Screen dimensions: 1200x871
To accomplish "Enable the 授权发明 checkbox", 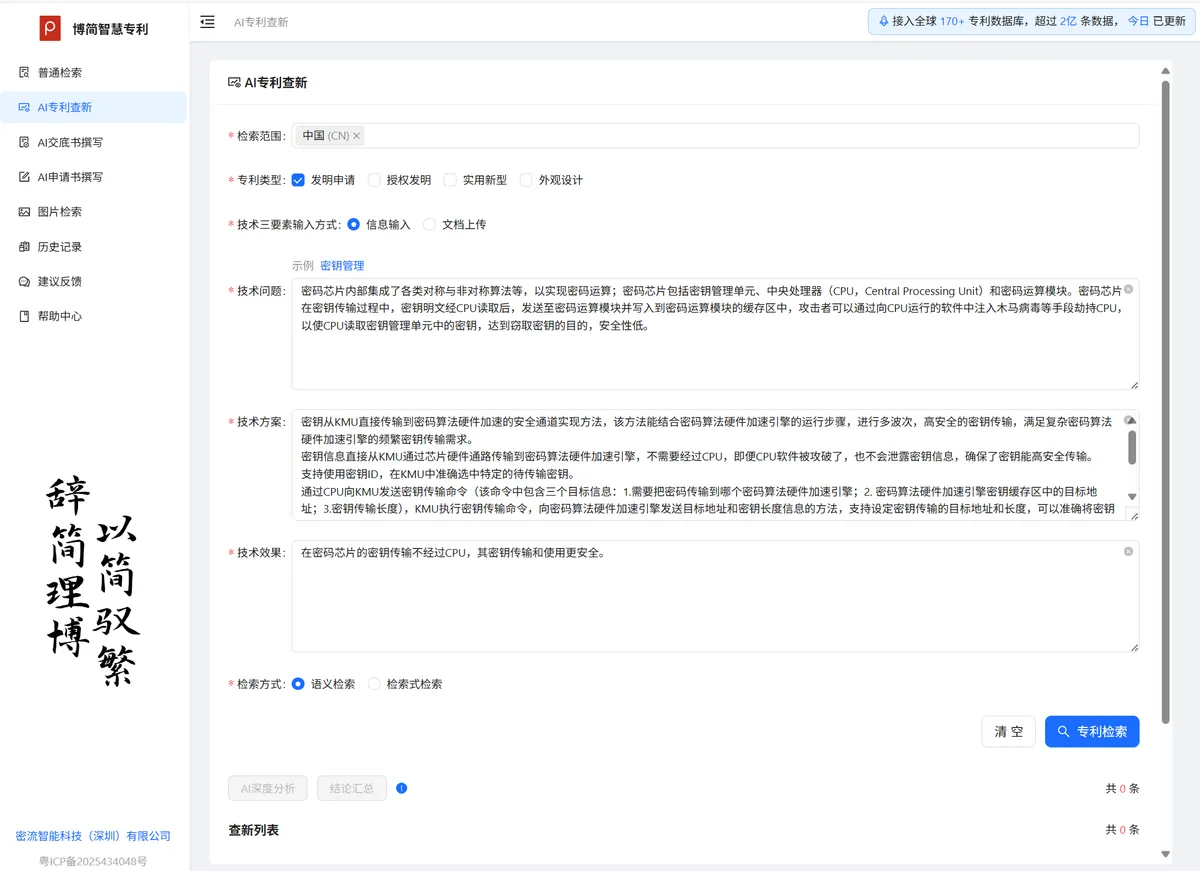I will click(x=375, y=180).
